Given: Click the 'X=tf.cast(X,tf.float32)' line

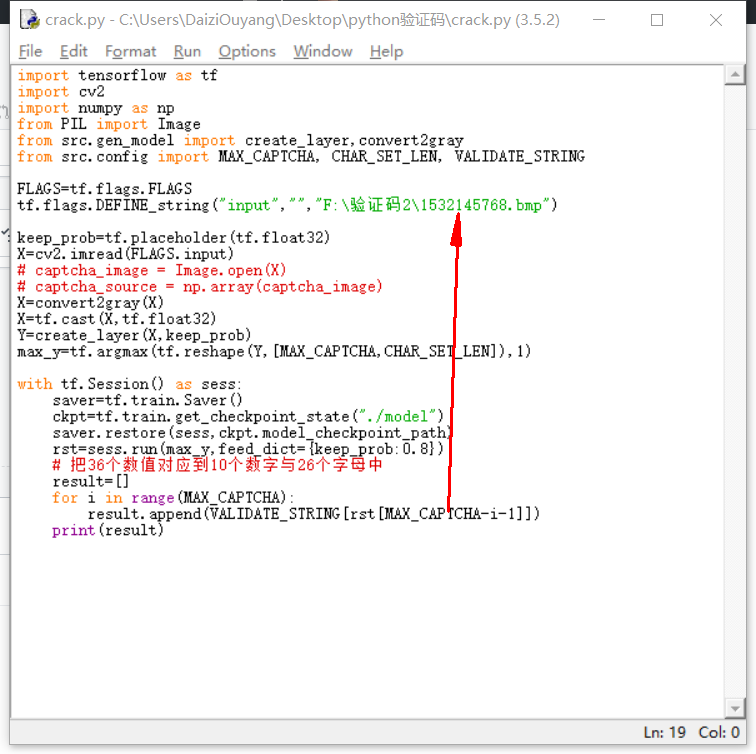Looking at the screenshot, I should [x=117, y=319].
